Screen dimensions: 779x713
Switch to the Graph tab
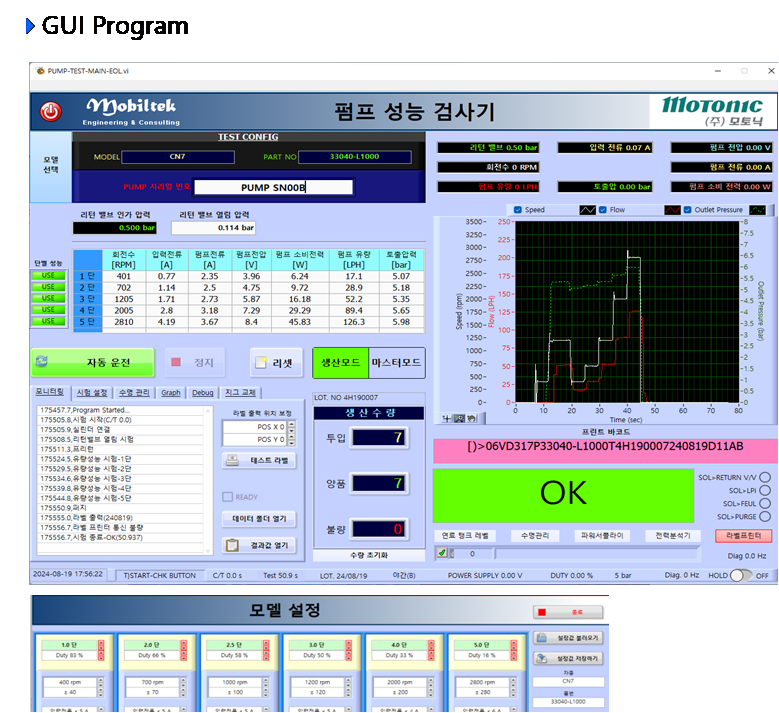click(170, 393)
